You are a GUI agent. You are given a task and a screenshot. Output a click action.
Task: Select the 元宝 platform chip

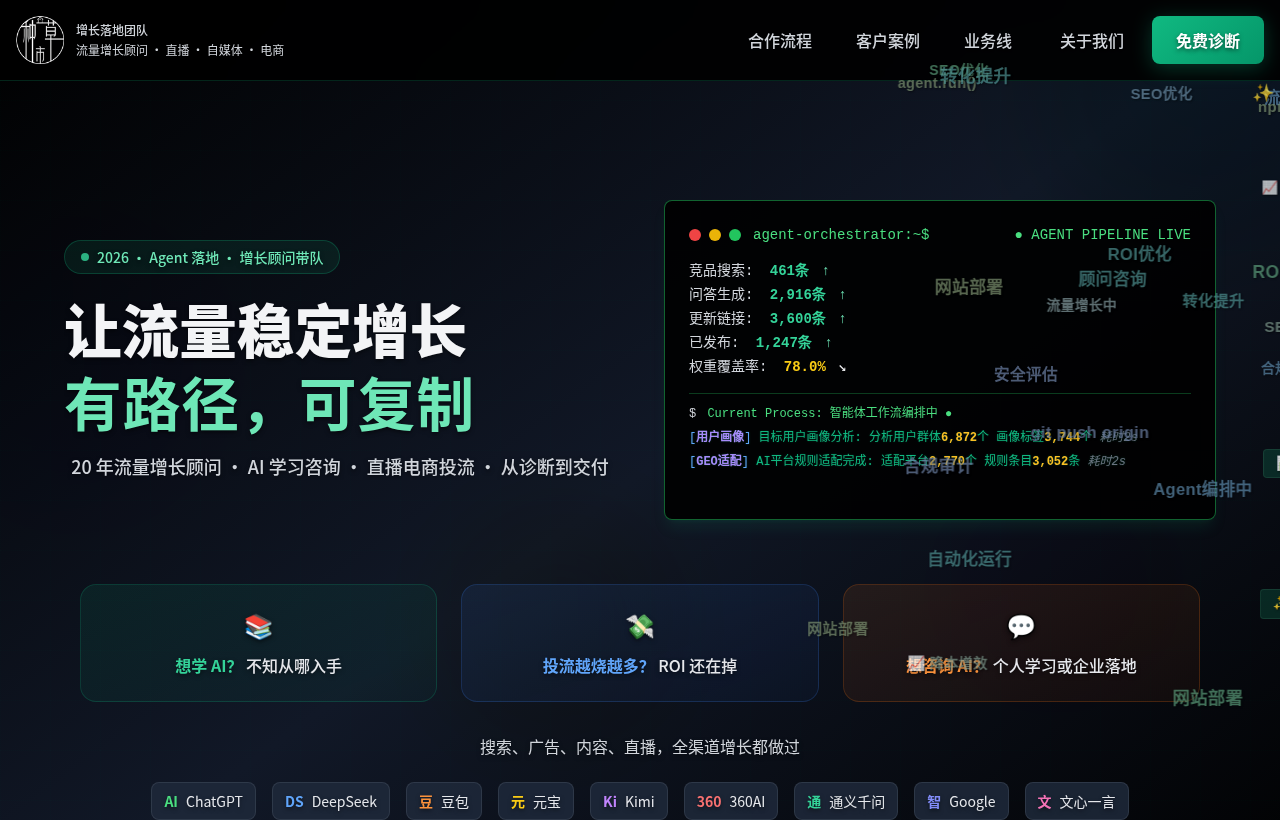(536, 801)
